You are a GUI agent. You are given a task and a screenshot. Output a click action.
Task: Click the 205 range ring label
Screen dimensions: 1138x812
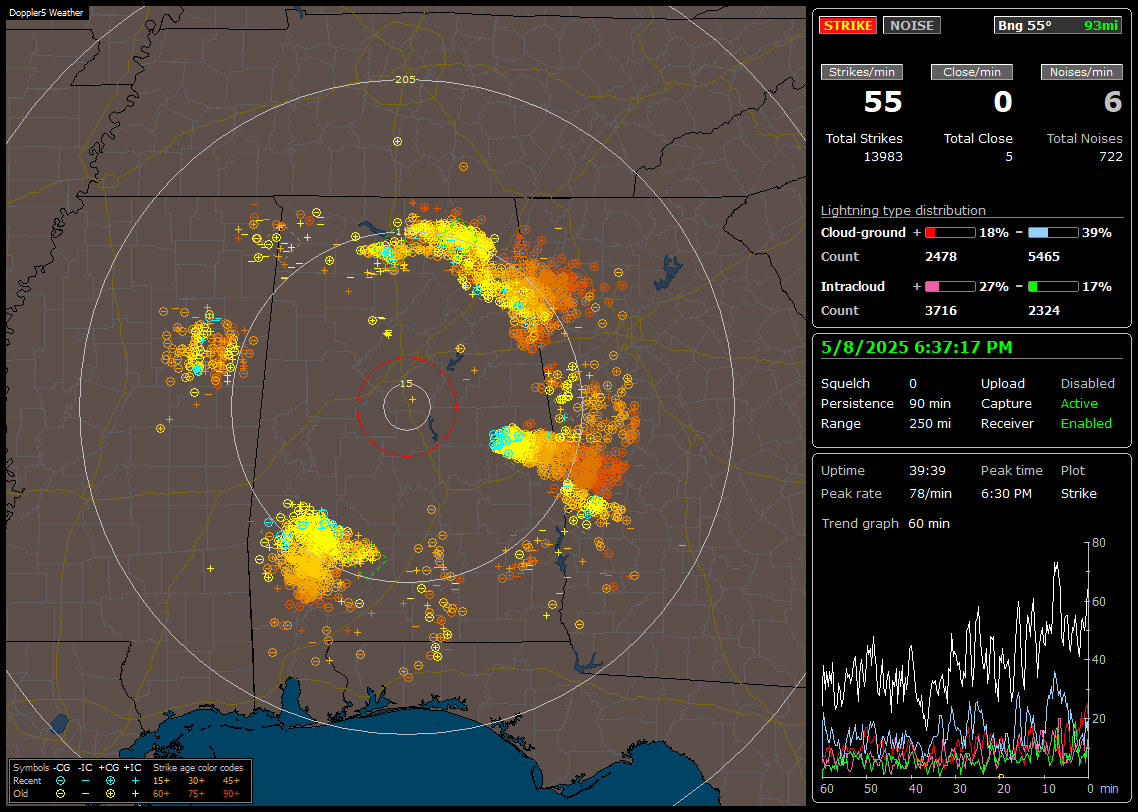405,80
